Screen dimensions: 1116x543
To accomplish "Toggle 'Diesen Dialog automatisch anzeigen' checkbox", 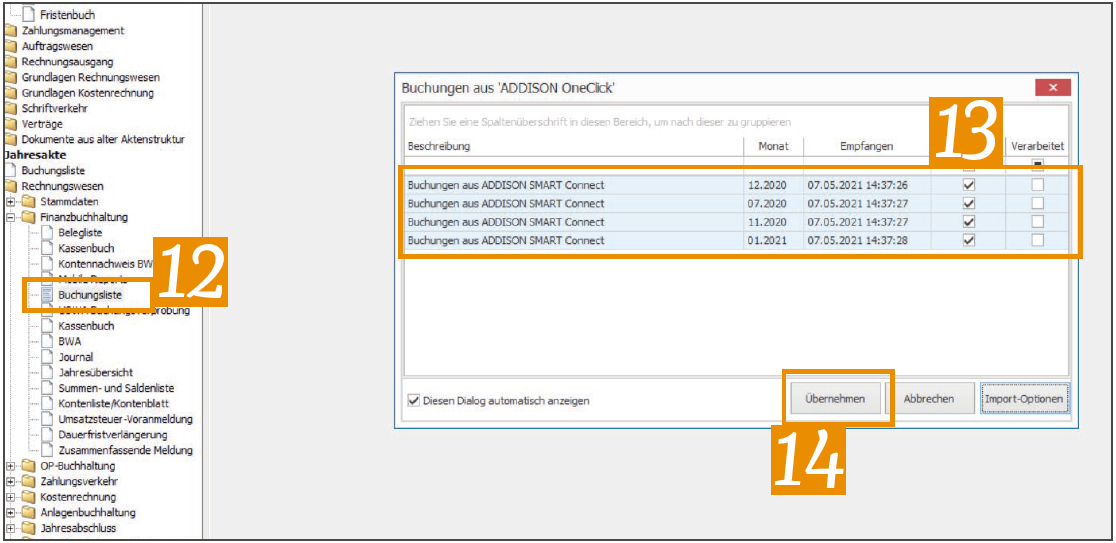I will (x=414, y=401).
